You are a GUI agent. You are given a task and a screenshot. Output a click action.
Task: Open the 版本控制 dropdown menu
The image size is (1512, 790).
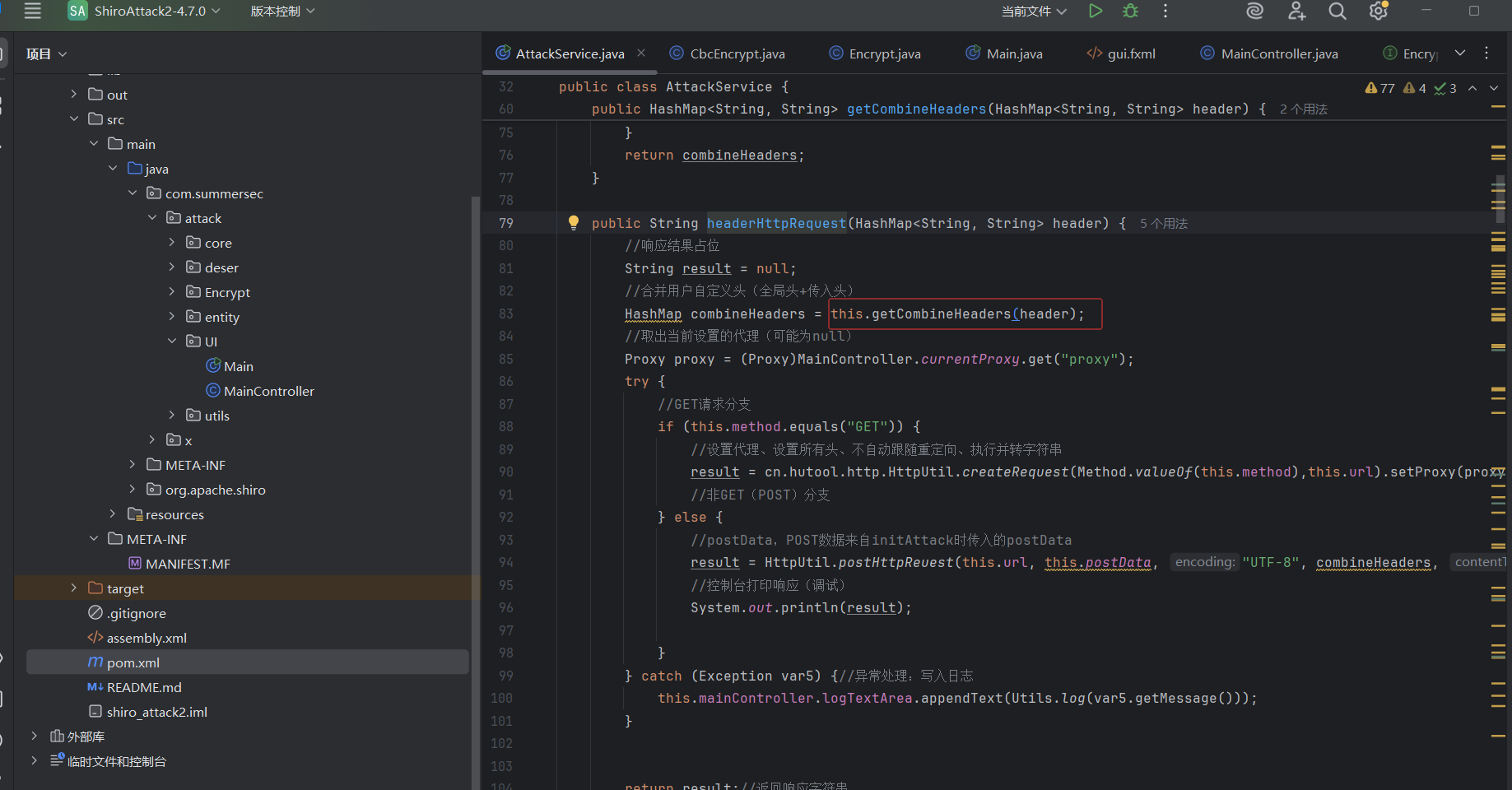[282, 12]
